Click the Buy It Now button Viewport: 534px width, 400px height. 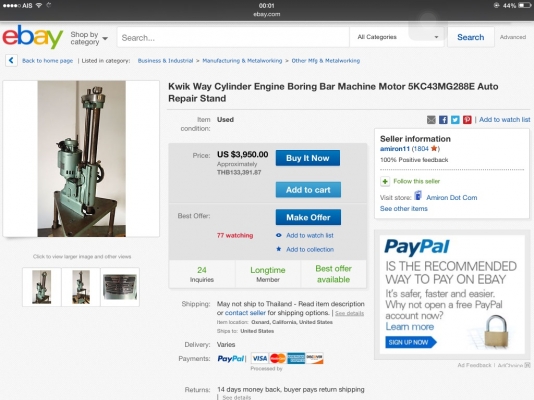pos(308,158)
